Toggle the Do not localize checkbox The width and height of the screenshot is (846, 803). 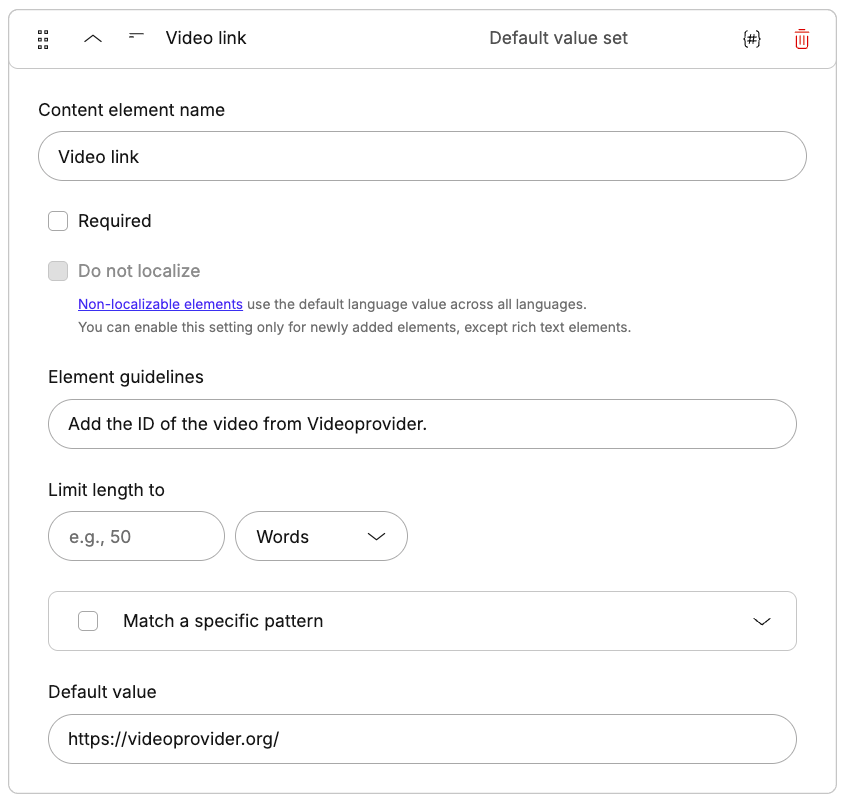[58, 271]
